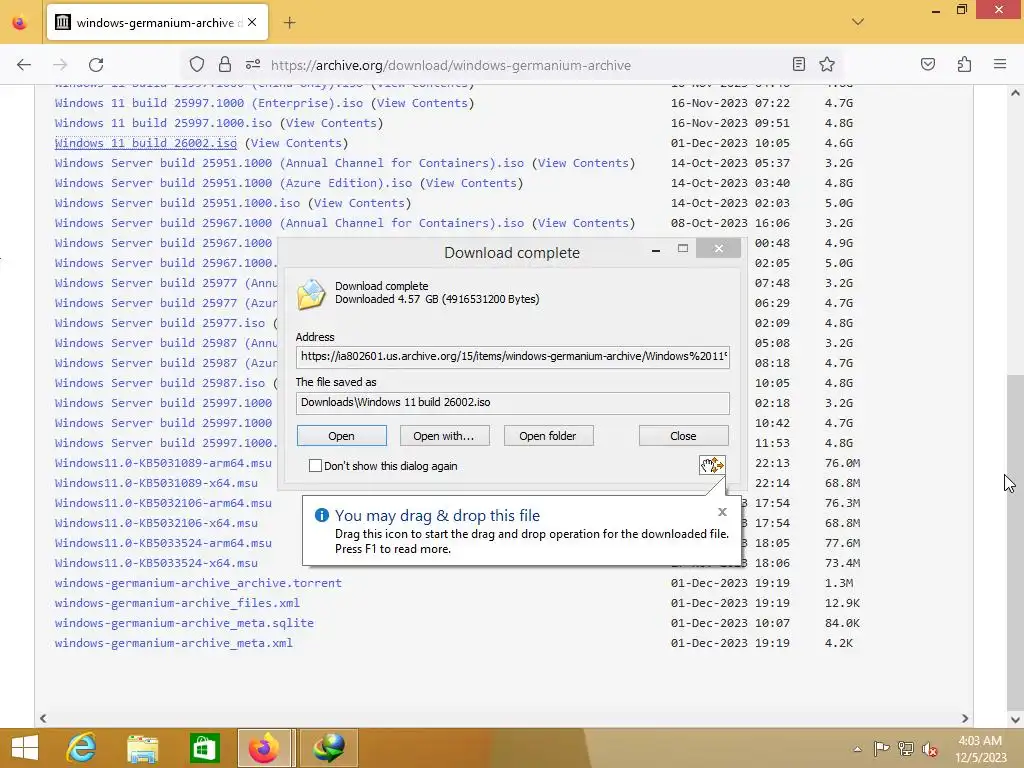Open windows-germanium-archive_archive.torrent link
This screenshot has height=768, width=1024.
[198, 583]
